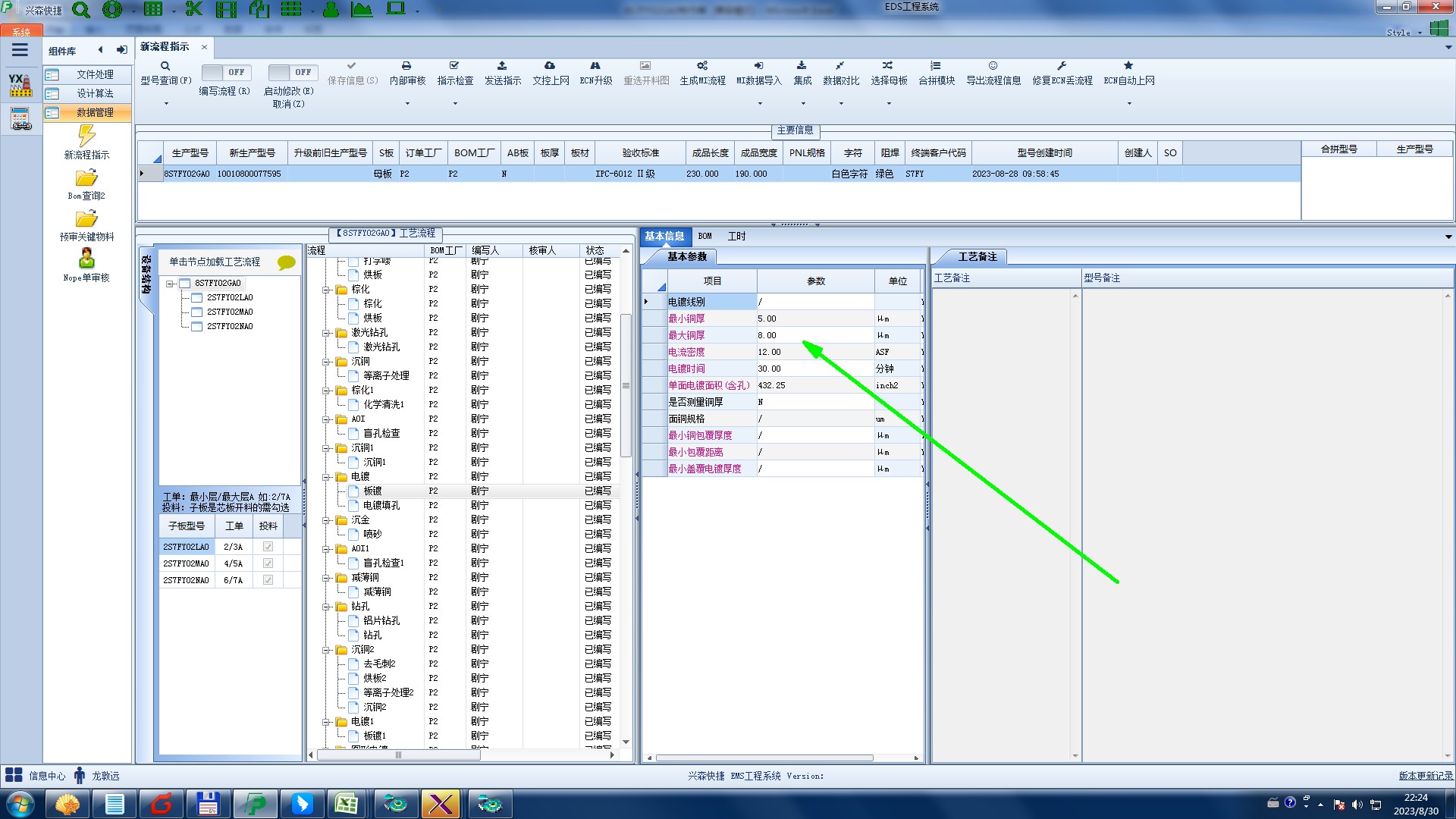Click the 发送指示 upload icon
Image resolution: width=1456 pixels, height=819 pixels.
pos(502,66)
